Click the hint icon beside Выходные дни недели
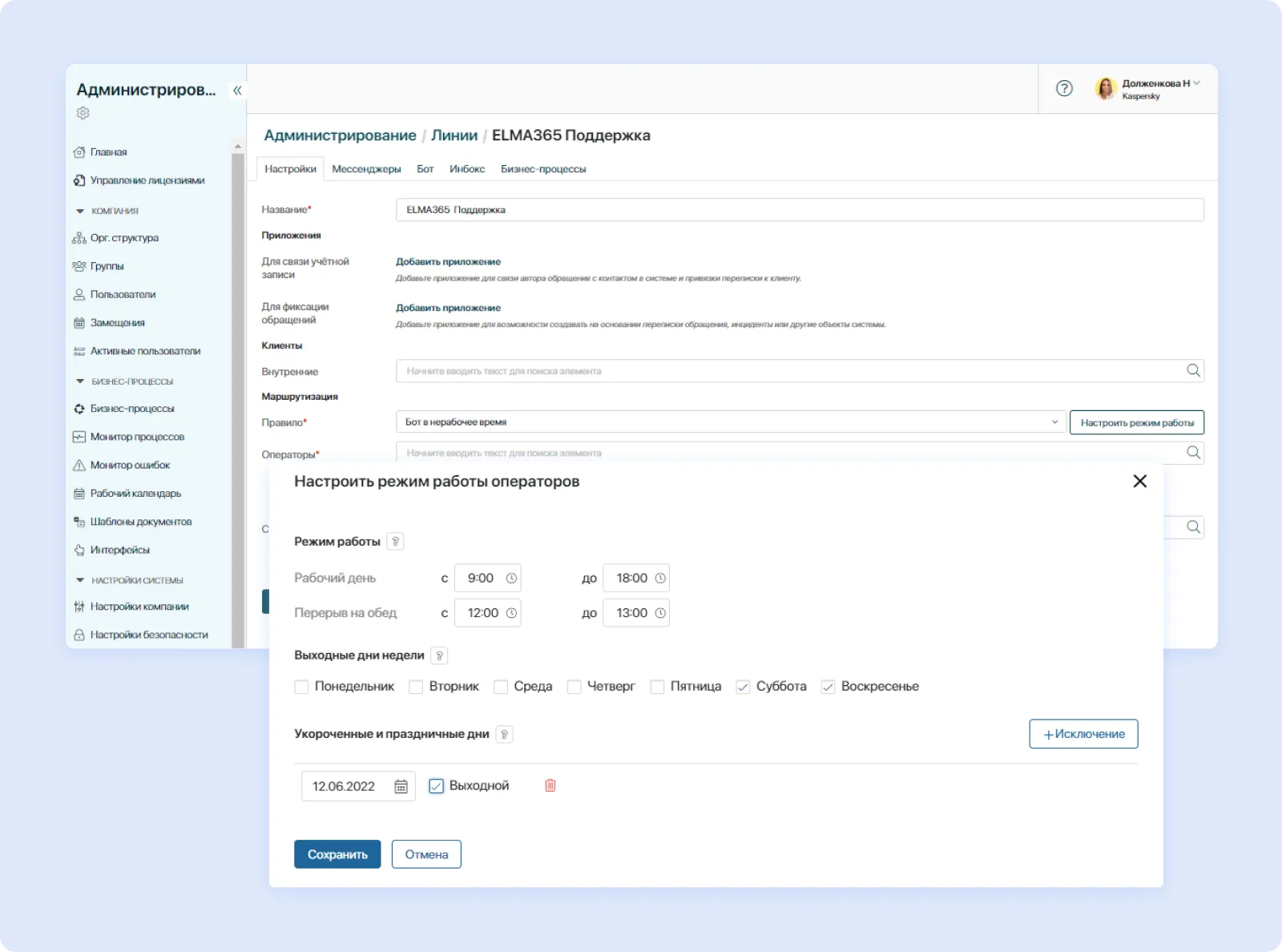The width and height of the screenshot is (1282, 952). point(439,655)
